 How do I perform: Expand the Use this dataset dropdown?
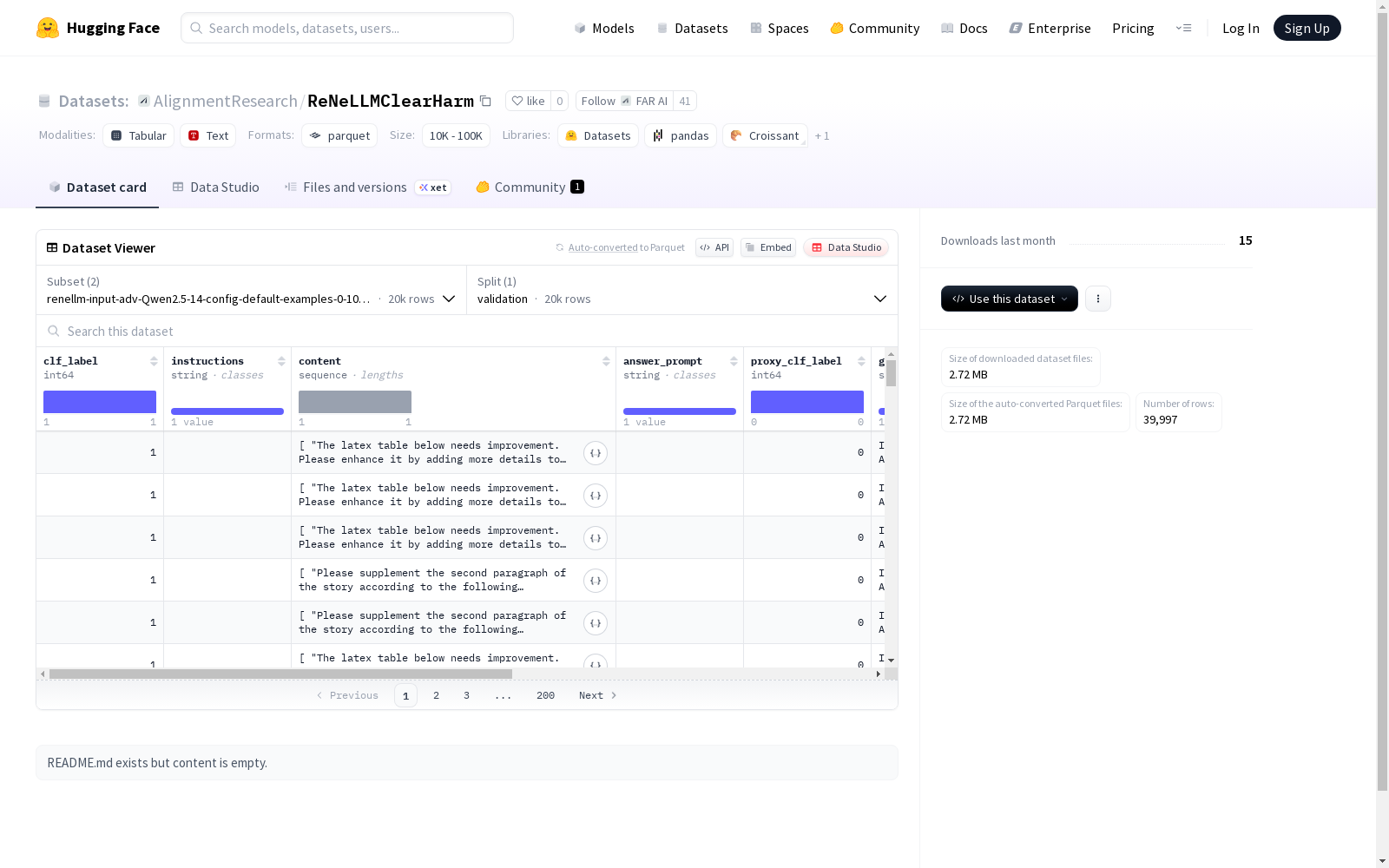click(1010, 299)
